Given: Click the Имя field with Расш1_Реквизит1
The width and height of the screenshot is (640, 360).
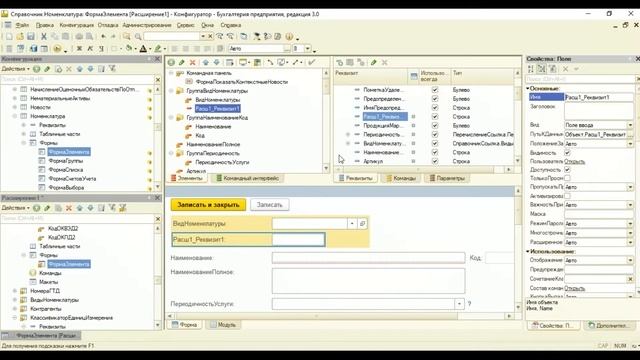Looking at the screenshot, I should pos(598,97).
